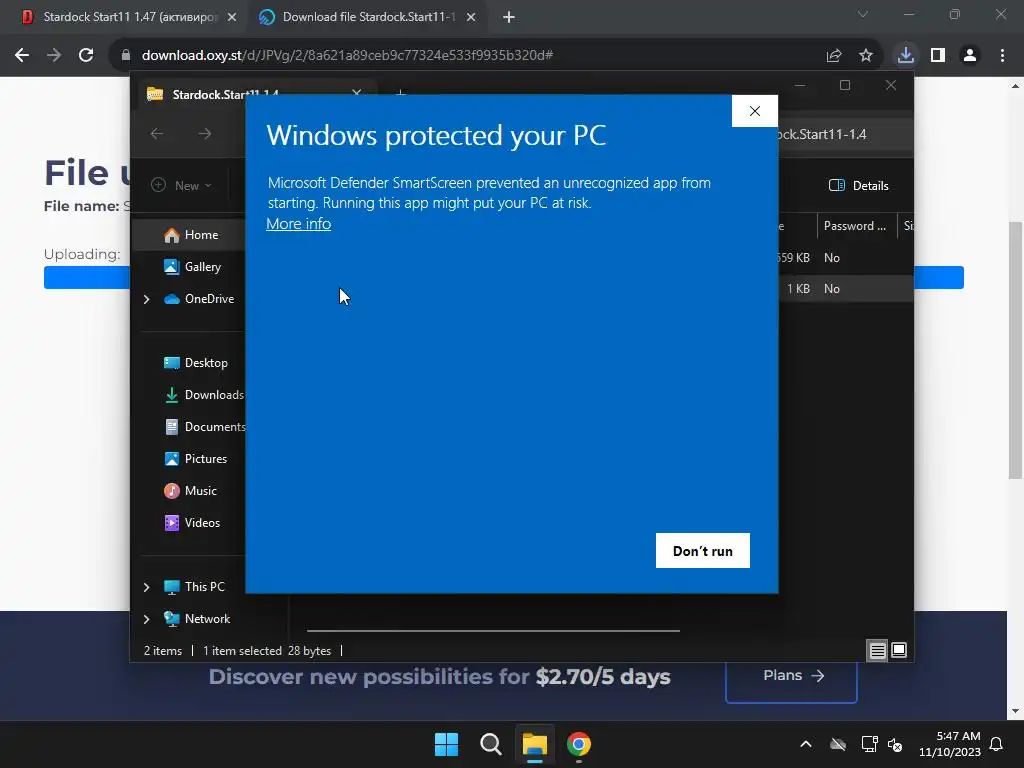Select the 1 KB file row
1024x768 pixels.
[x=846, y=289]
